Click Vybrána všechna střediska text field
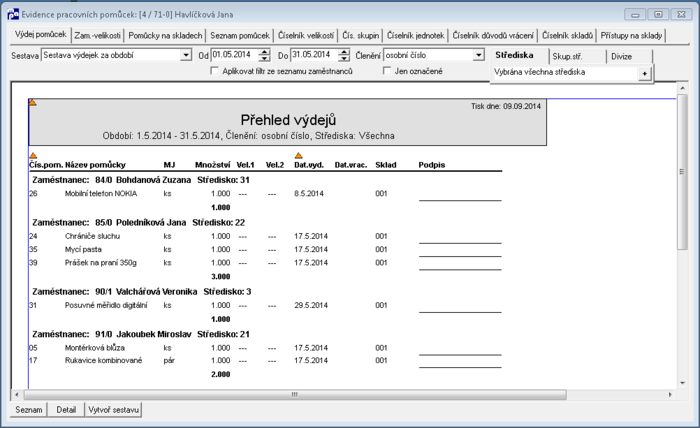 [x=565, y=72]
